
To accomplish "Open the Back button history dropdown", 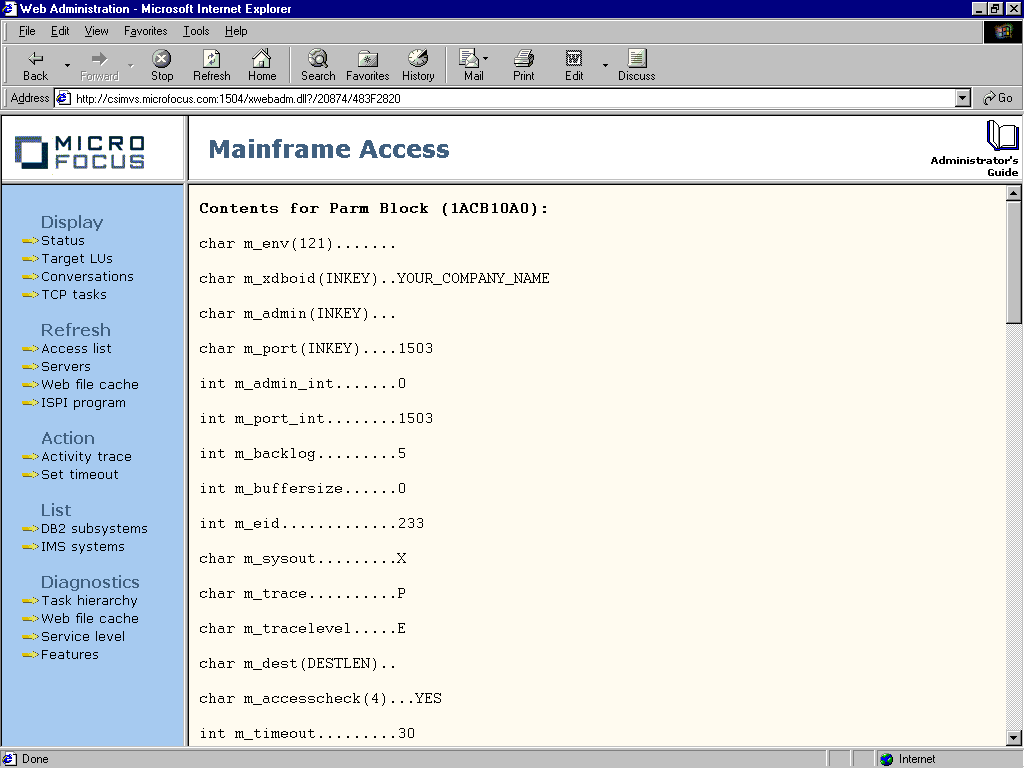I will point(68,66).
